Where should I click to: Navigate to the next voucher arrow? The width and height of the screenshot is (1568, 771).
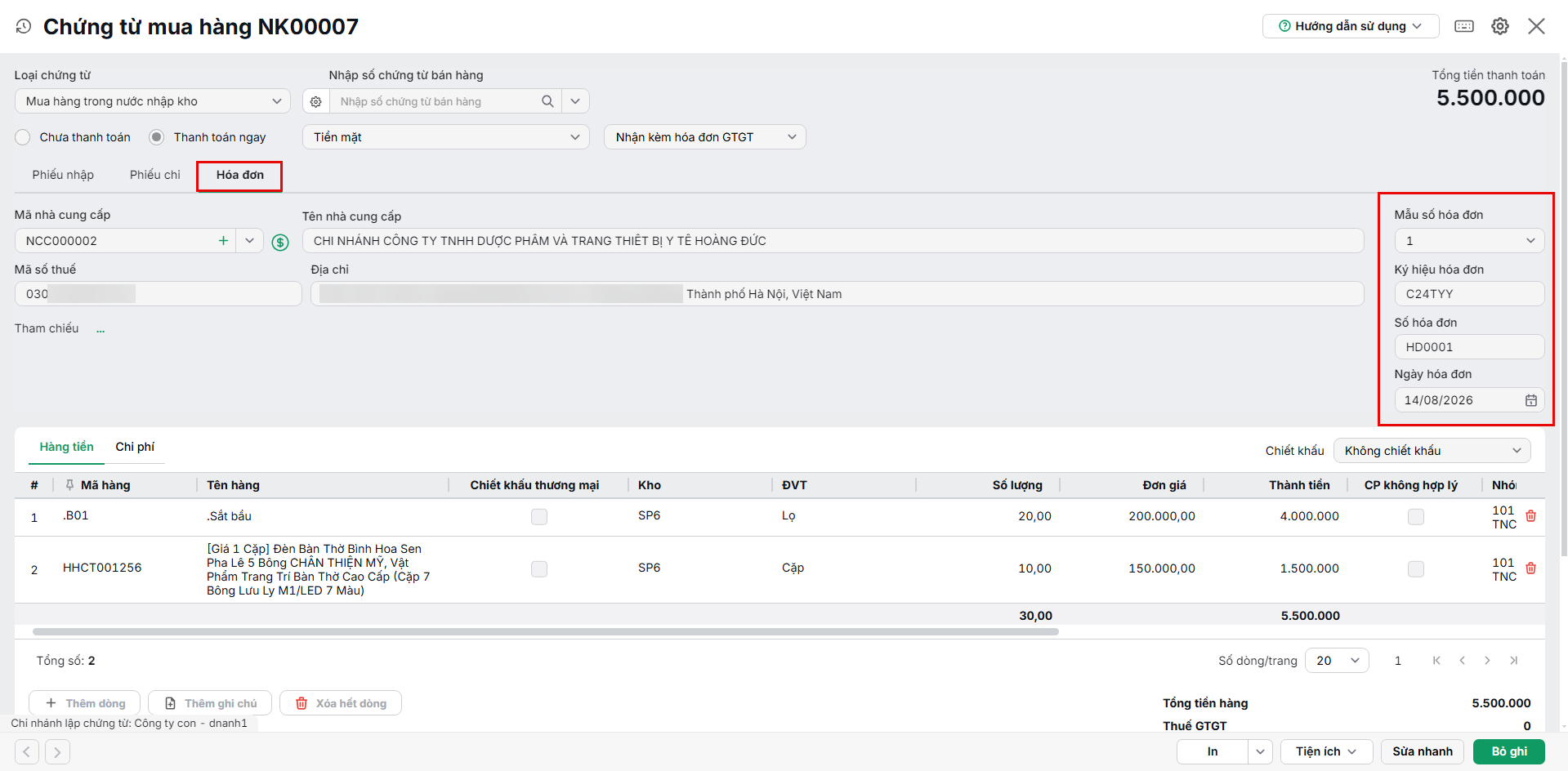click(57, 751)
